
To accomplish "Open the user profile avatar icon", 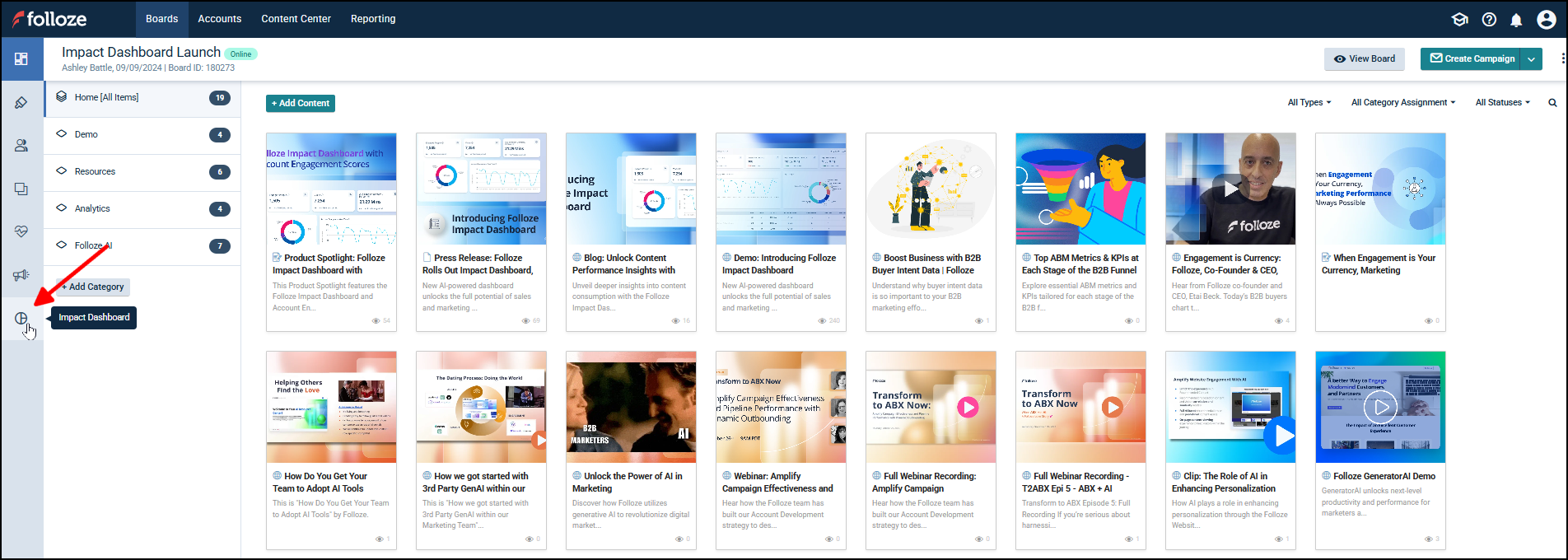I will click(x=1547, y=20).
